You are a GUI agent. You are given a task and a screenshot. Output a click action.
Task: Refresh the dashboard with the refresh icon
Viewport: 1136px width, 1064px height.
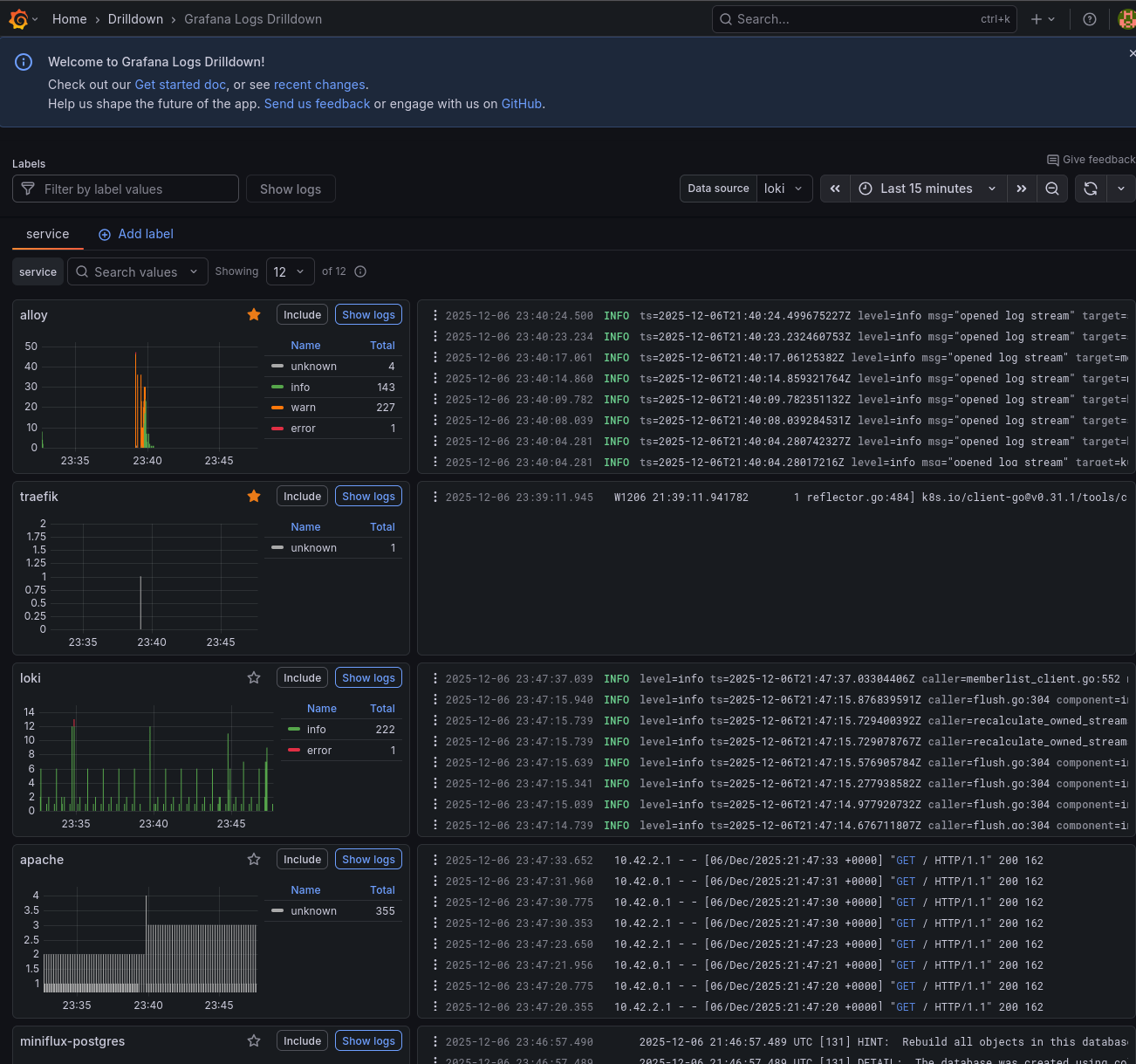[x=1090, y=188]
